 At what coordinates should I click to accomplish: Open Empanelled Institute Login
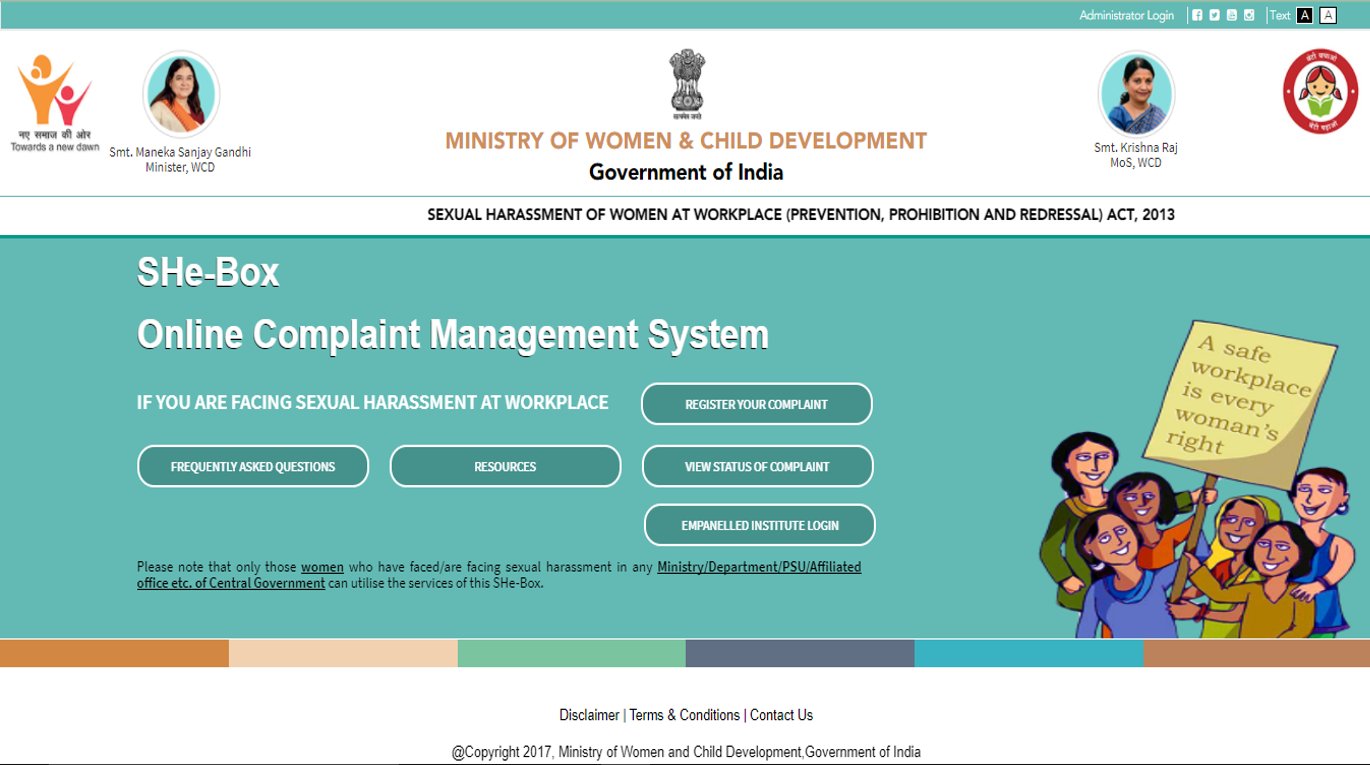pyautogui.click(x=760, y=525)
